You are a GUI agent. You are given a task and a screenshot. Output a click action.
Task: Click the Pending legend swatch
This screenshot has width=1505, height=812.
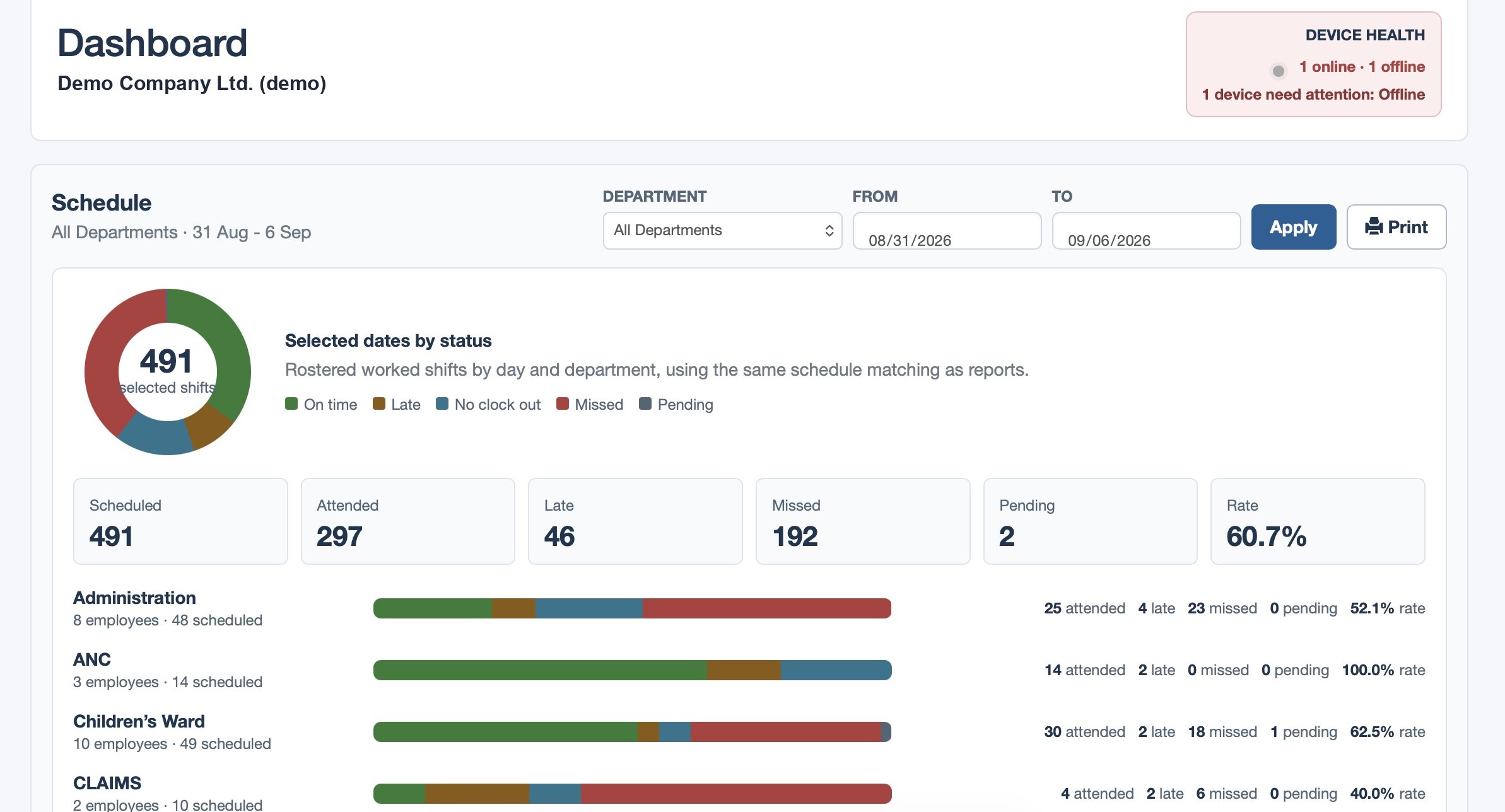645,403
